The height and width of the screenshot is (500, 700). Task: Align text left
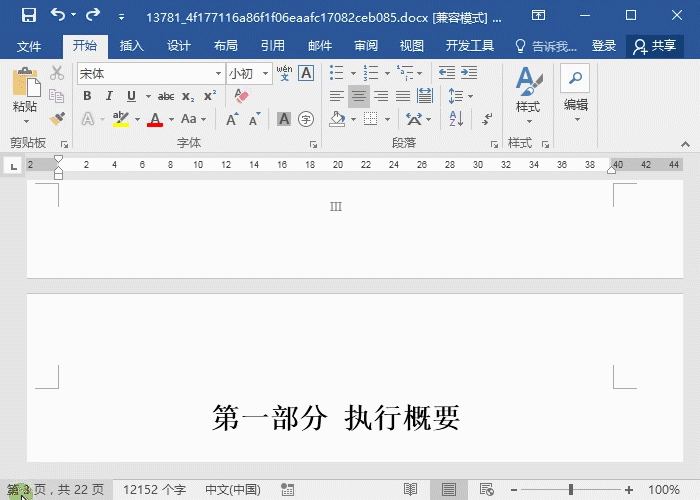337,96
